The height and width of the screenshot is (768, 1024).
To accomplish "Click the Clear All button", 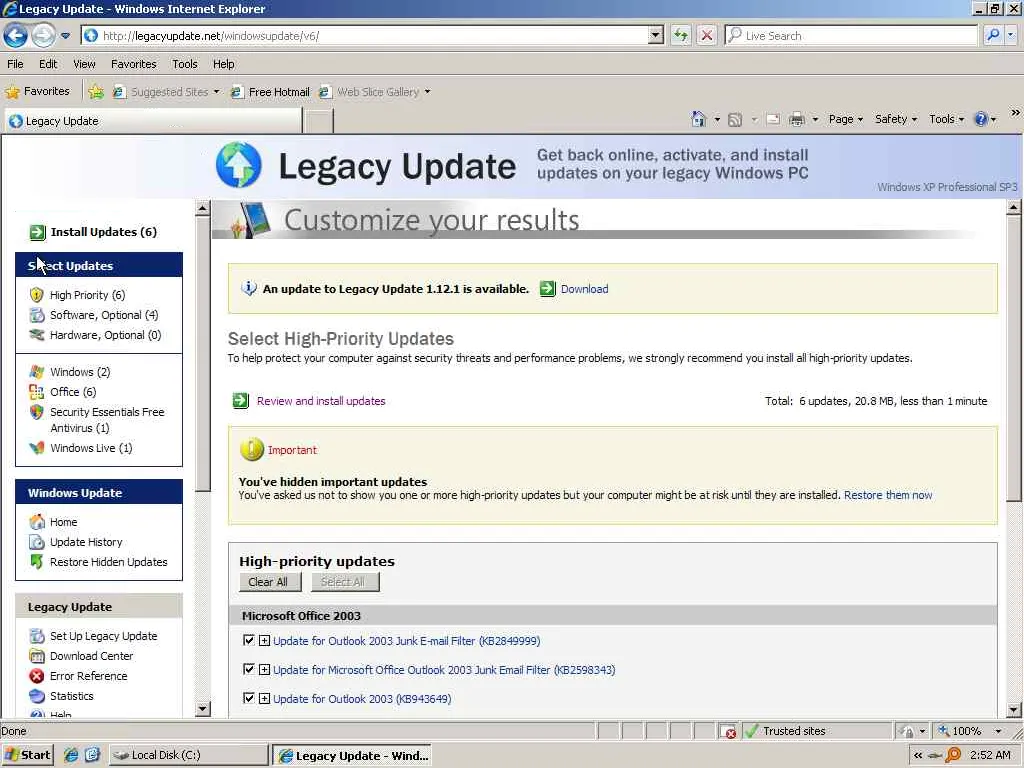I will coord(268,582).
